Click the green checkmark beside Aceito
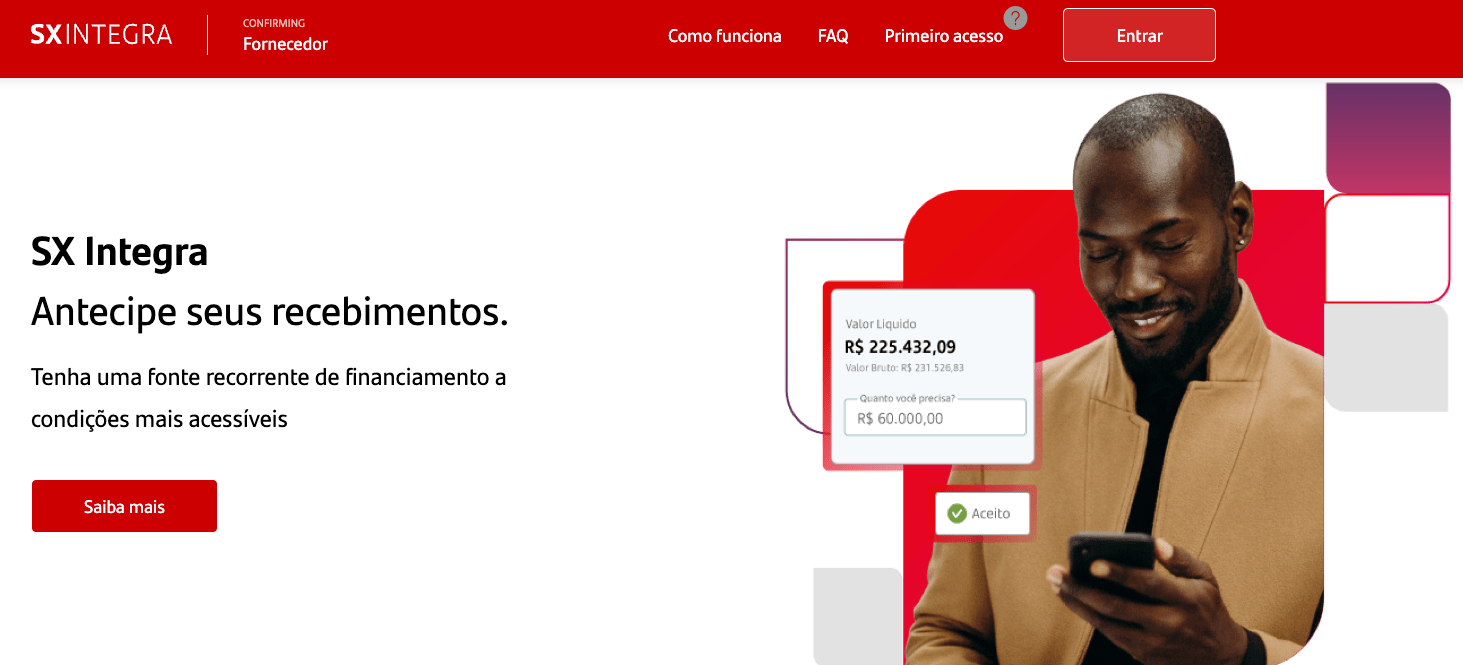This screenshot has height=665, width=1463. [x=957, y=513]
